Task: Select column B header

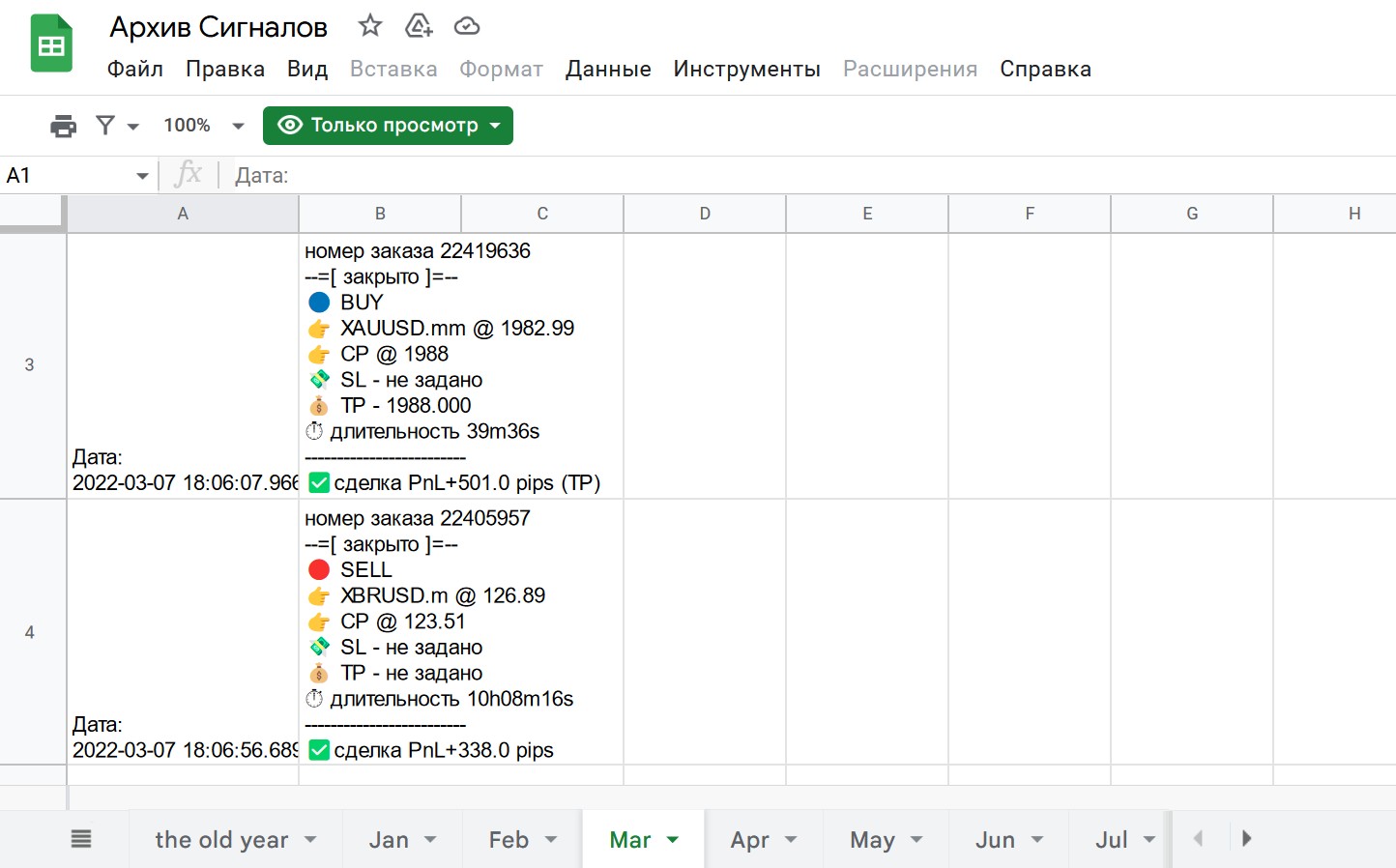Action: (x=380, y=214)
